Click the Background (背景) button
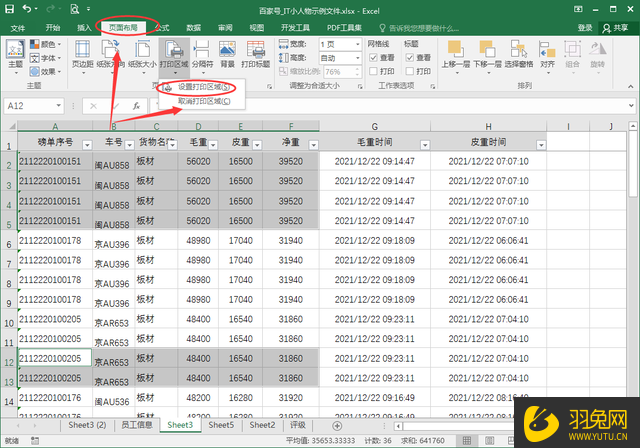Image resolution: width=640 pixels, height=448 pixels. point(227,54)
